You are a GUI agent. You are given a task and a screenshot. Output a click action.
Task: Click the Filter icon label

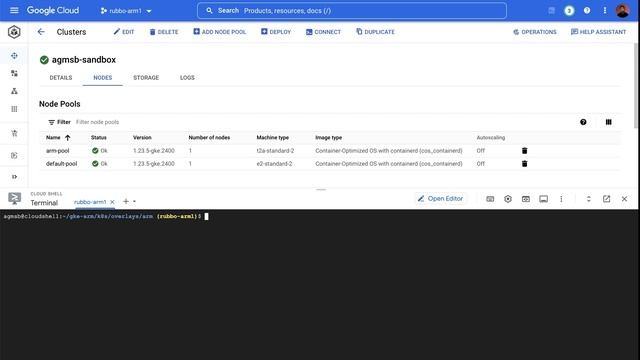59,122
